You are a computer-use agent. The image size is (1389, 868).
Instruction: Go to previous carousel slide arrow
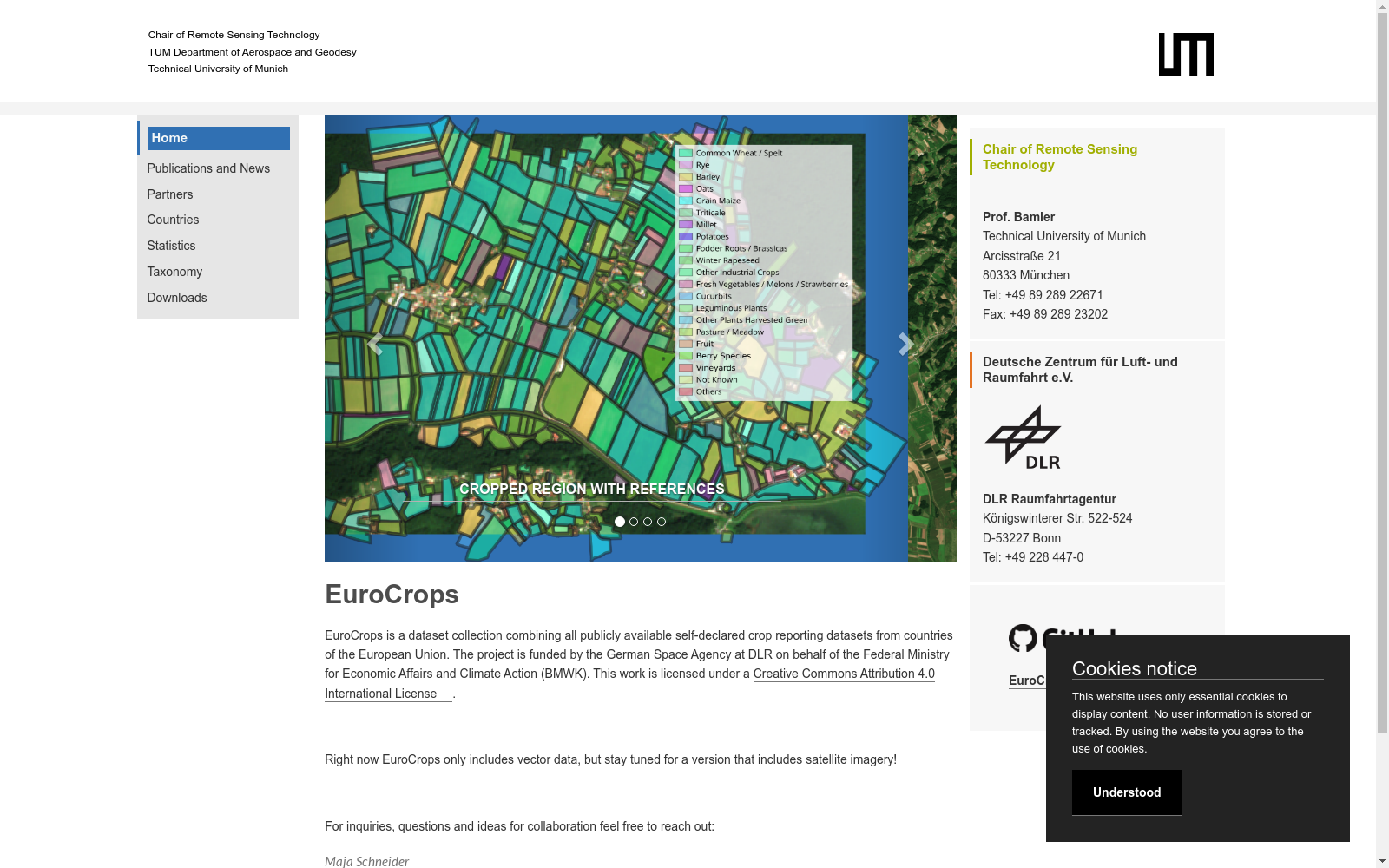375,344
